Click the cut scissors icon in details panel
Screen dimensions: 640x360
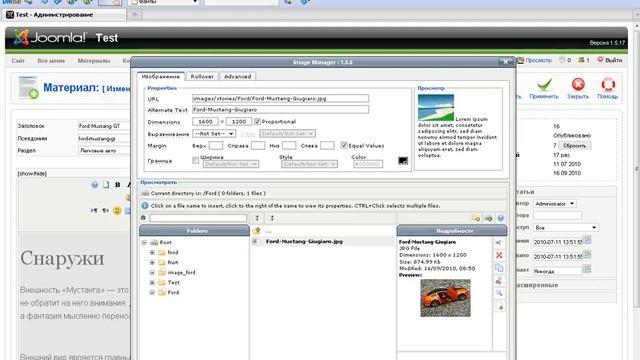pos(499,280)
